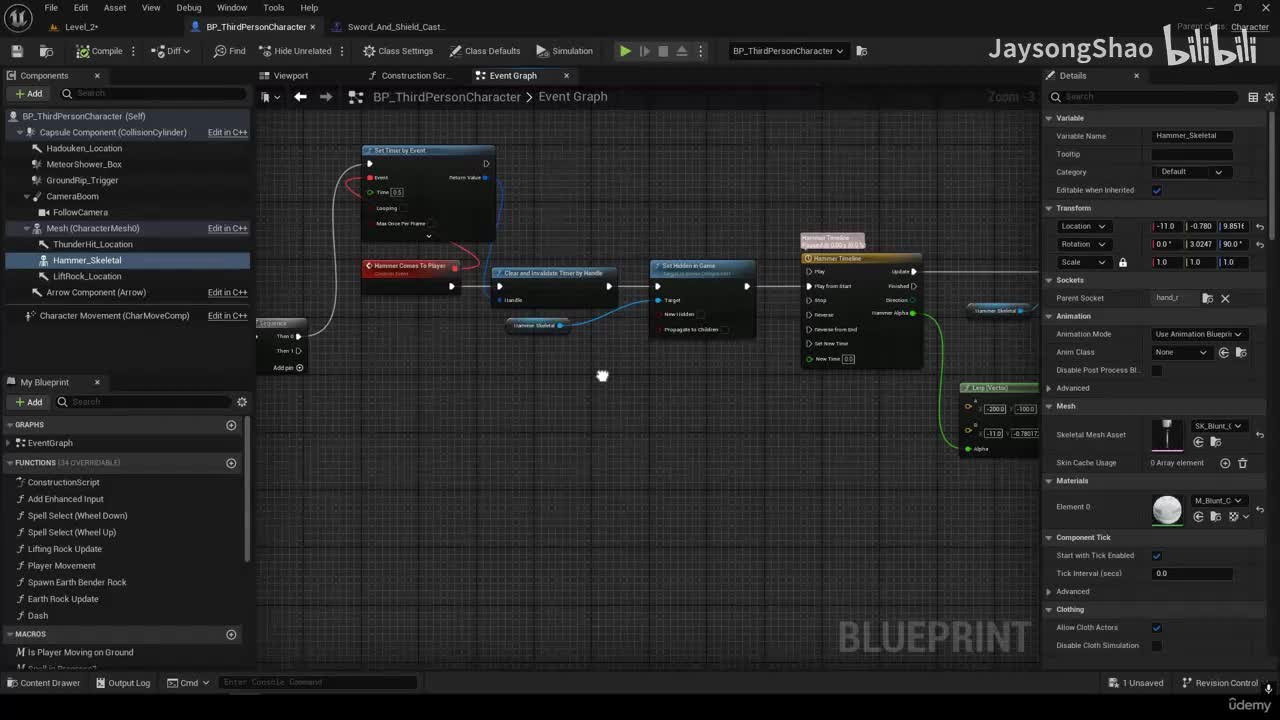Click Edit in C++ for Arrow Component
Viewport: 1280px width, 720px height.
tap(227, 292)
